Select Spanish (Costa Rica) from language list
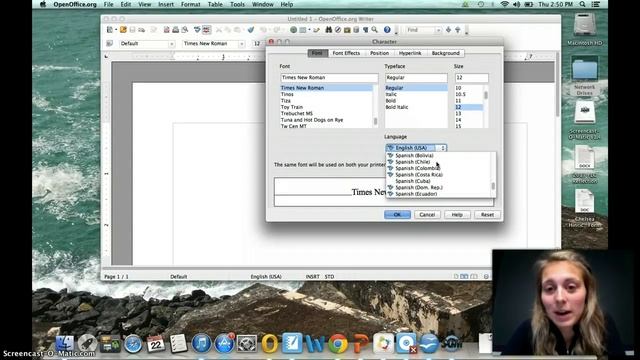 click(x=439, y=174)
